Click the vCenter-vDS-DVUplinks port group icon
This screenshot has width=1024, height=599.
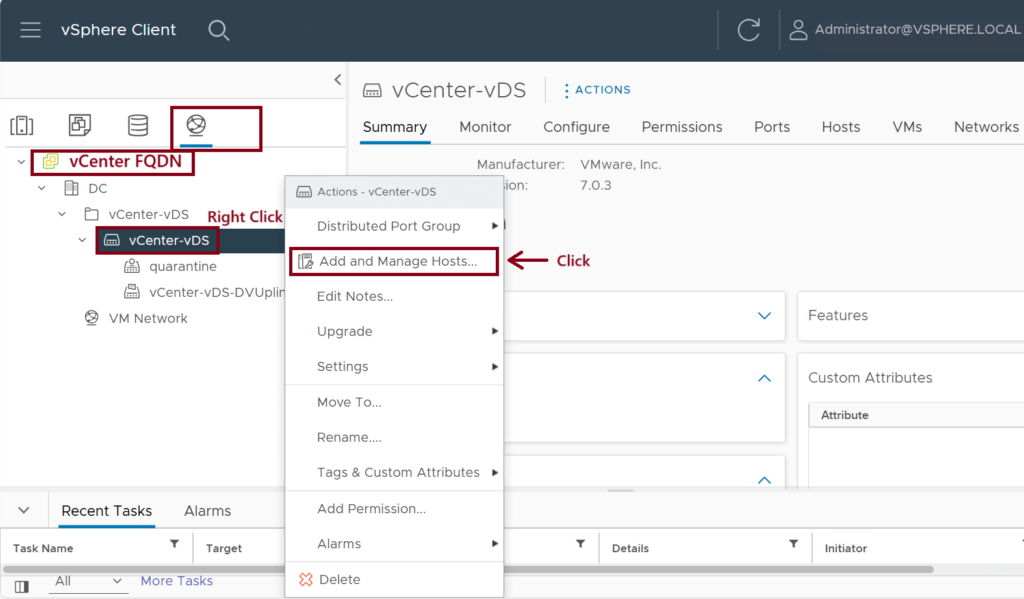132,292
